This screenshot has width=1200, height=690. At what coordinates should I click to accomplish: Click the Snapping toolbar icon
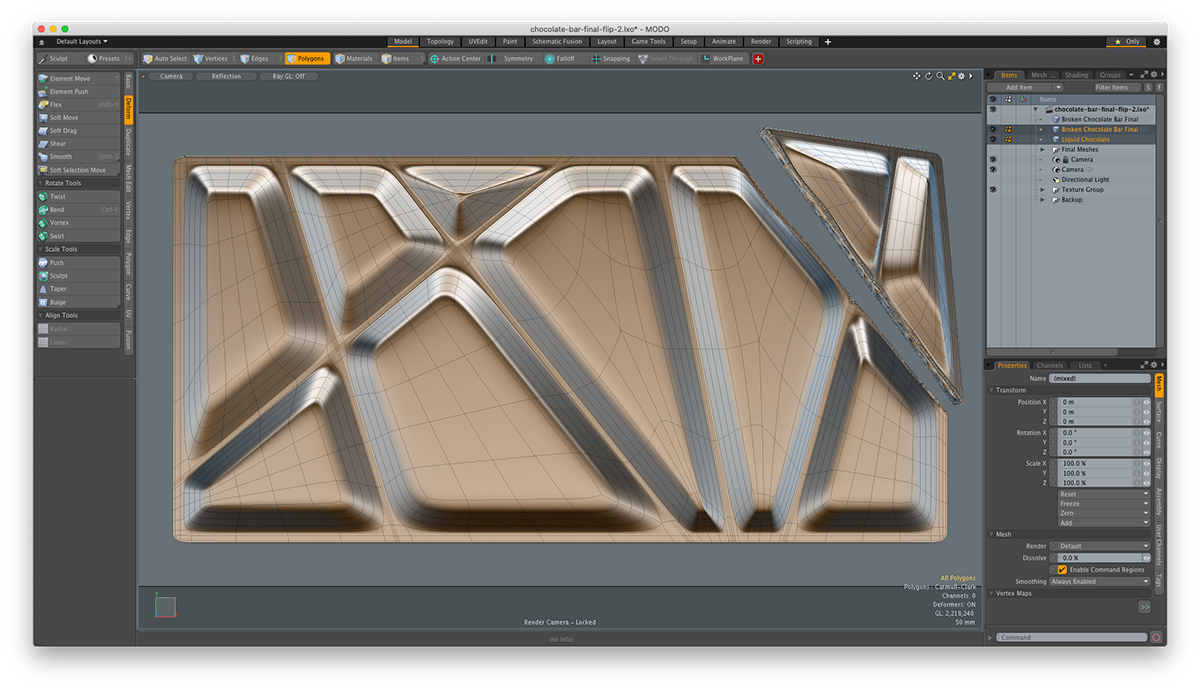(596, 59)
